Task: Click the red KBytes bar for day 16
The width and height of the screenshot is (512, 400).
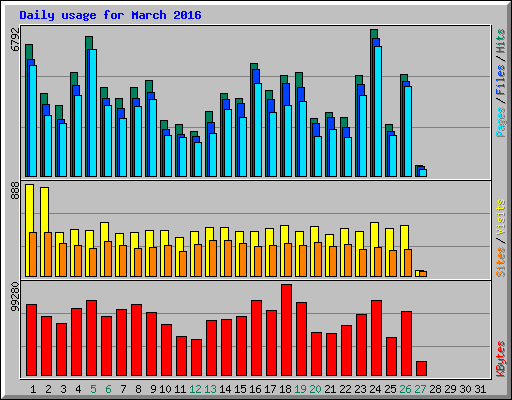Action: click(x=256, y=338)
